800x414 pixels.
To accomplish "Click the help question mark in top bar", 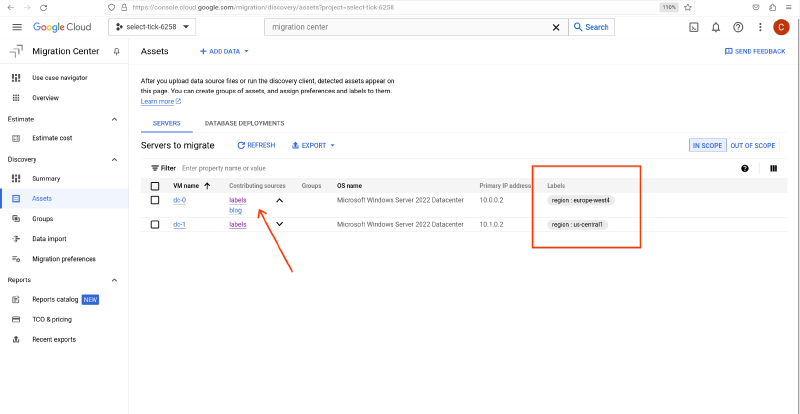I will tap(738, 27).
